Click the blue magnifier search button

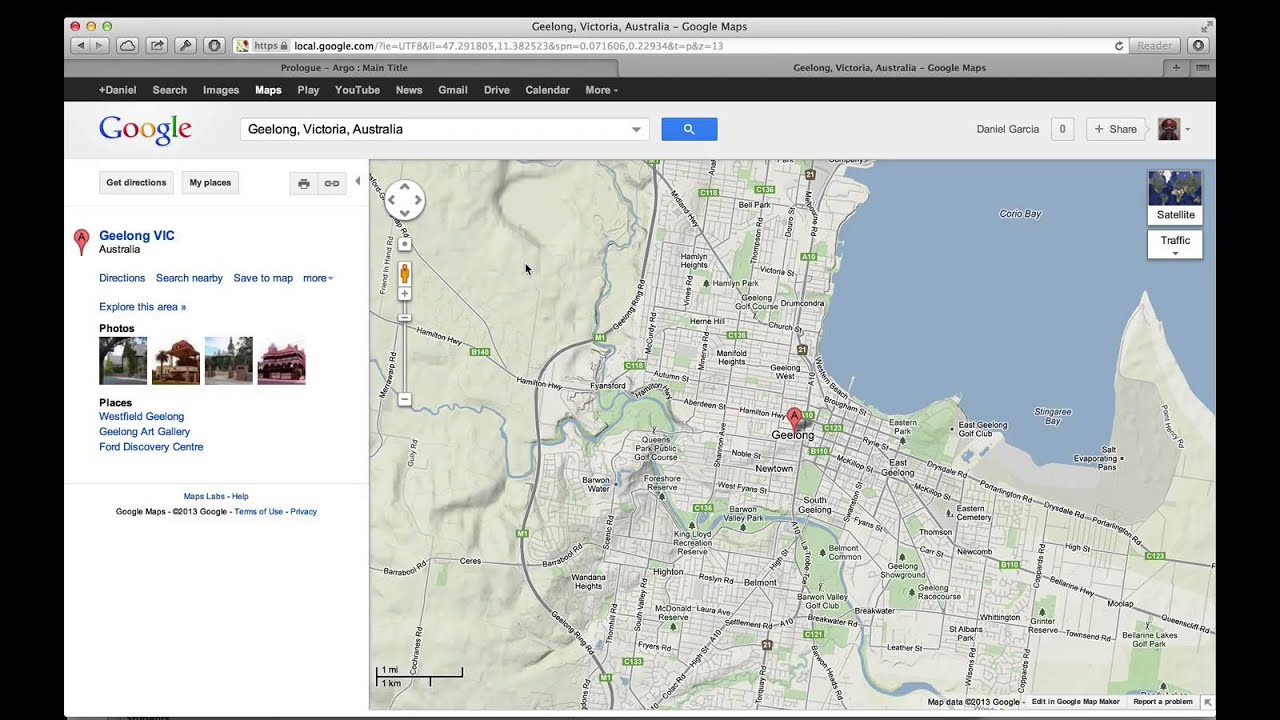(689, 129)
